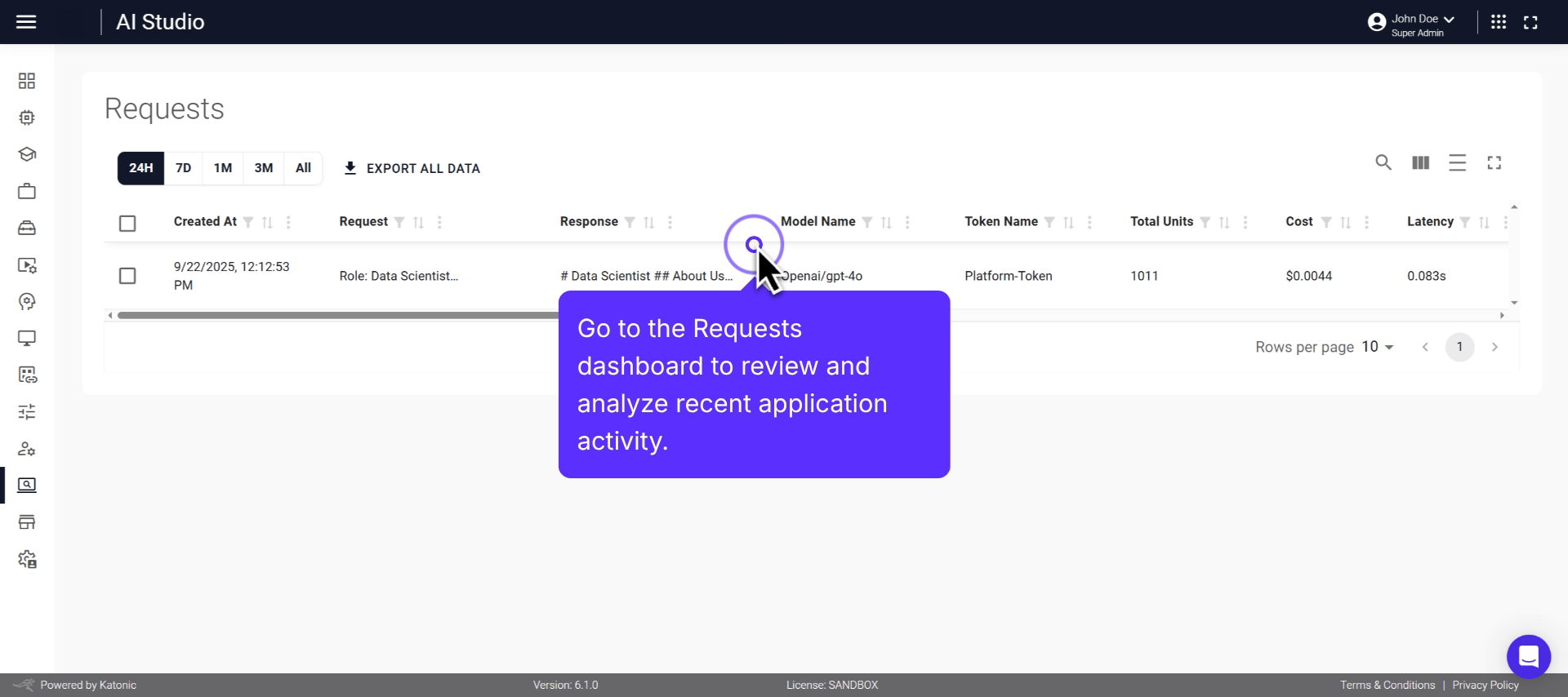Open Model Name column options menu
Viewport: 1568px width, 697px height.
[907, 222]
